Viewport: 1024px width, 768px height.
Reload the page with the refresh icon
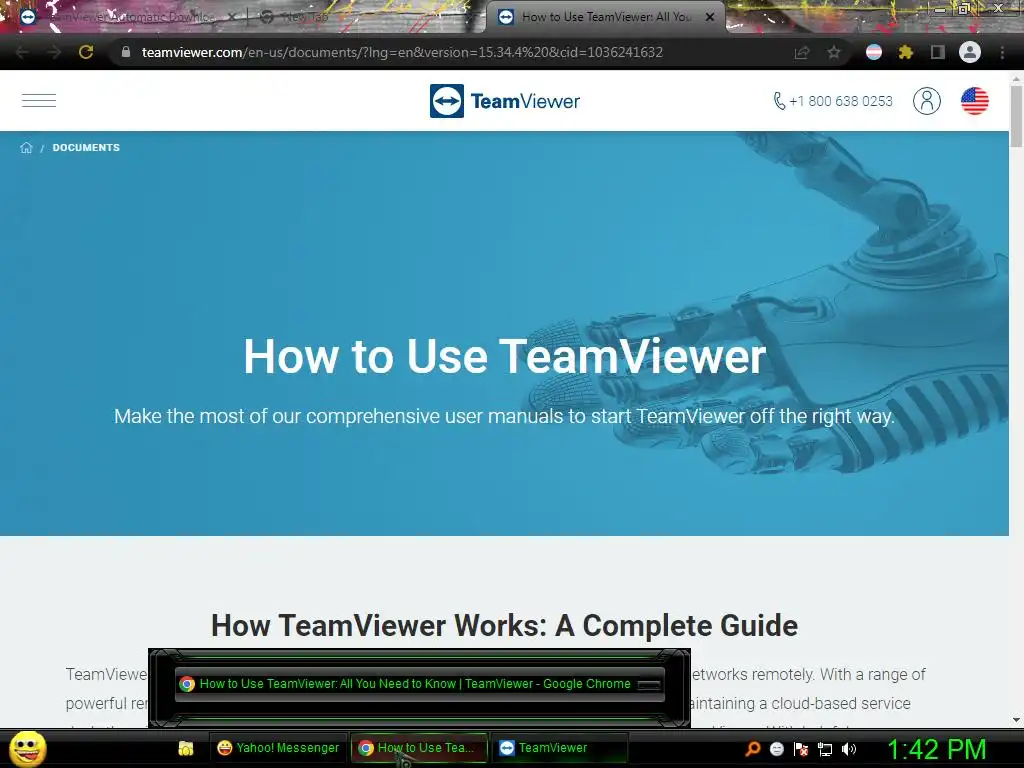(x=86, y=52)
